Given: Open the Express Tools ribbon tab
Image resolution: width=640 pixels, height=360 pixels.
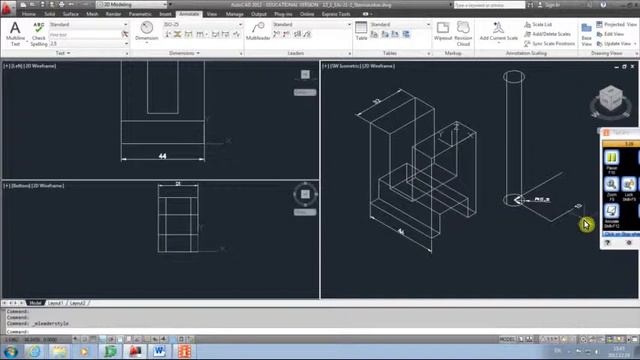Looking at the screenshot, I should (x=336, y=14).
